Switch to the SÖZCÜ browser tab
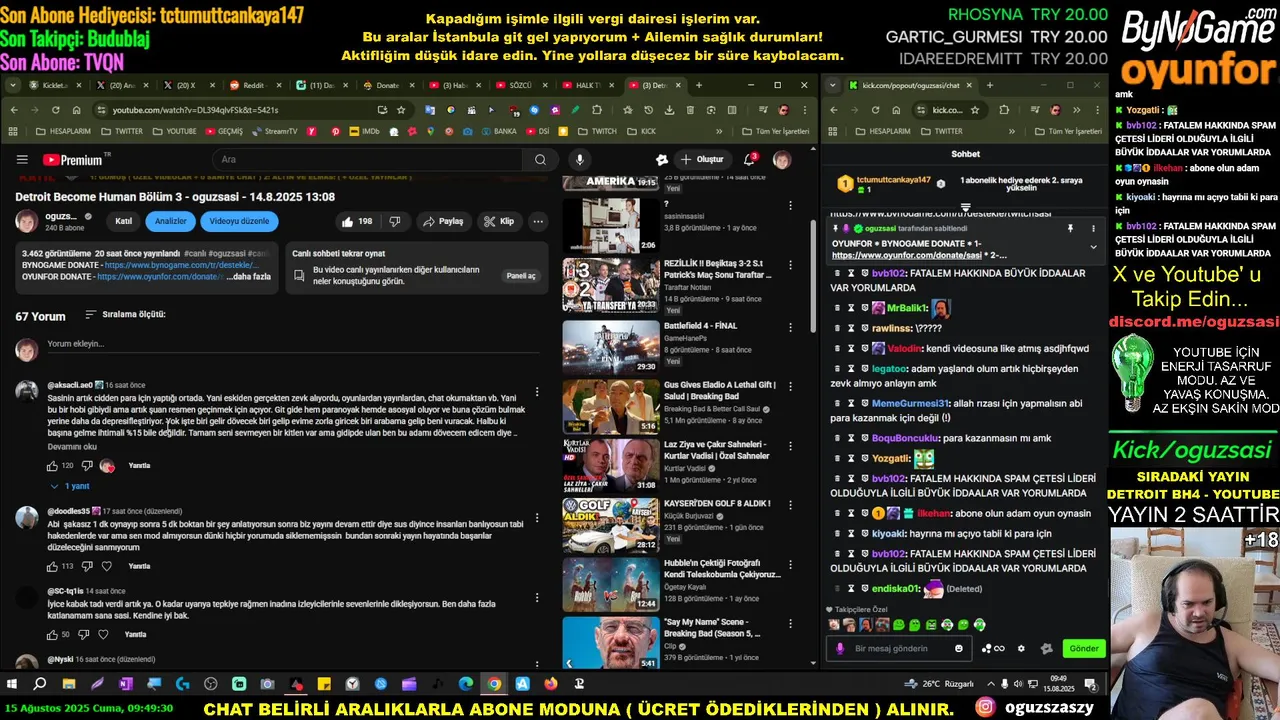1280x720 pixels. pos(518,85)
